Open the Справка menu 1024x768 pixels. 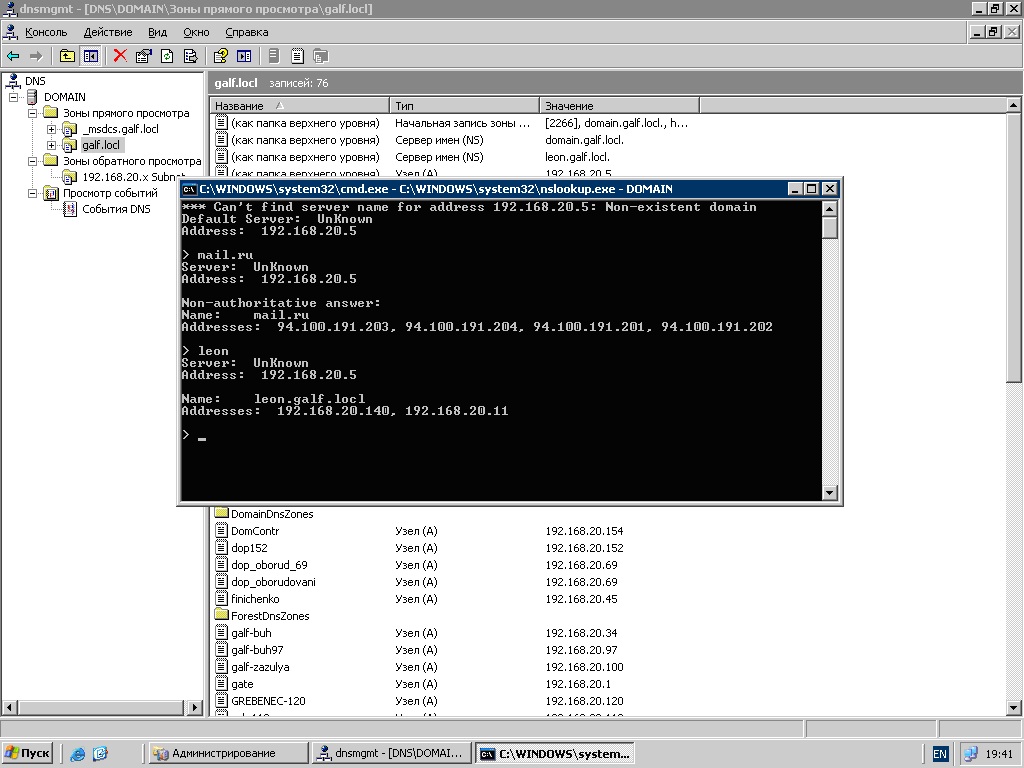(247, 32)
